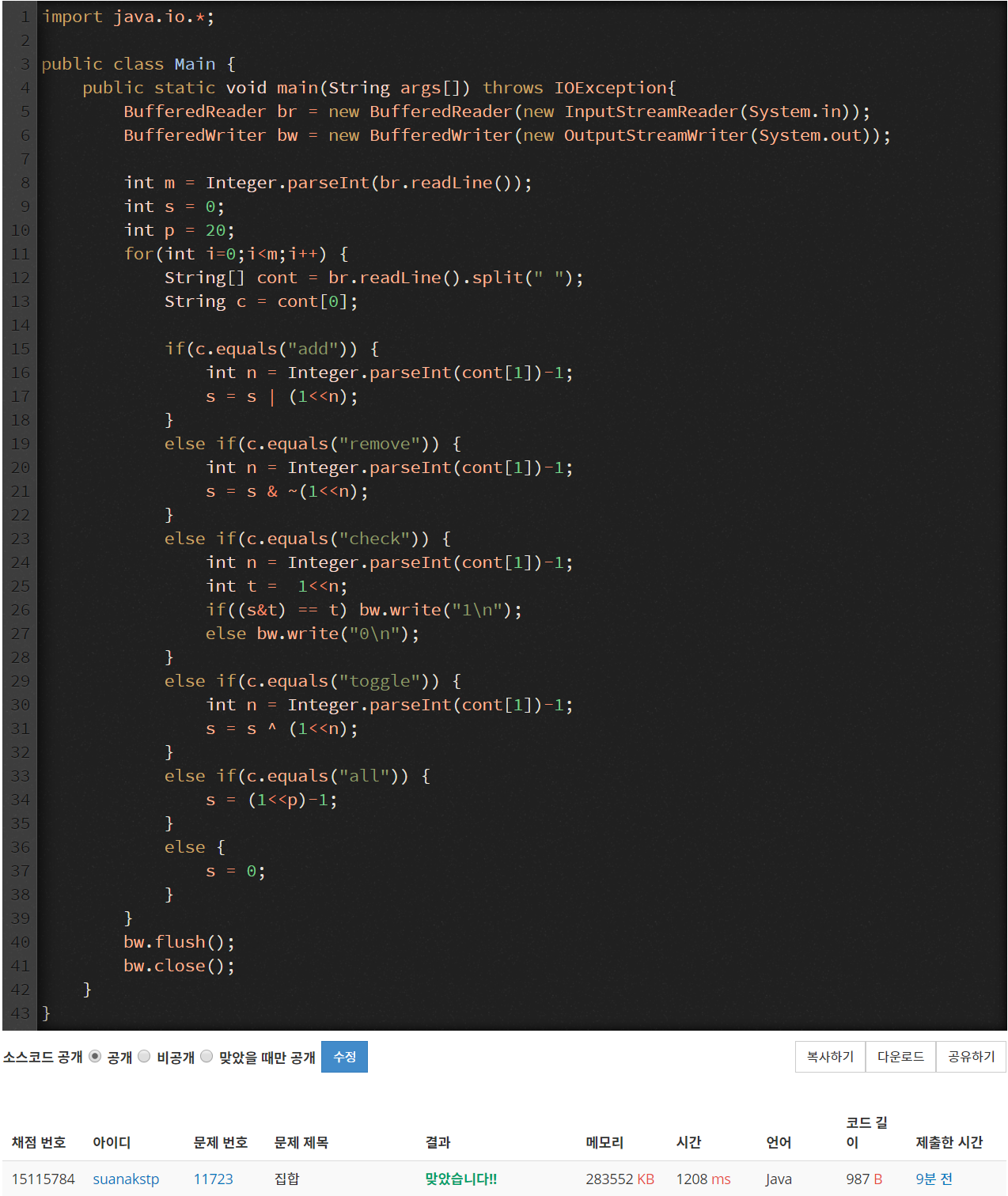The image size is (1008, 1196).
Task: Click the import java.io.* code line
Action: 127,17
